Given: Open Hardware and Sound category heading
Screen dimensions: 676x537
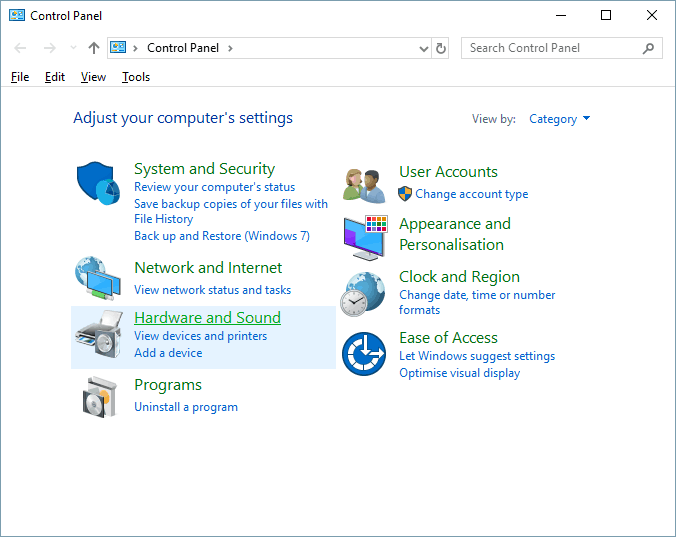Looking at the screenshot, I should pos(207,318).
